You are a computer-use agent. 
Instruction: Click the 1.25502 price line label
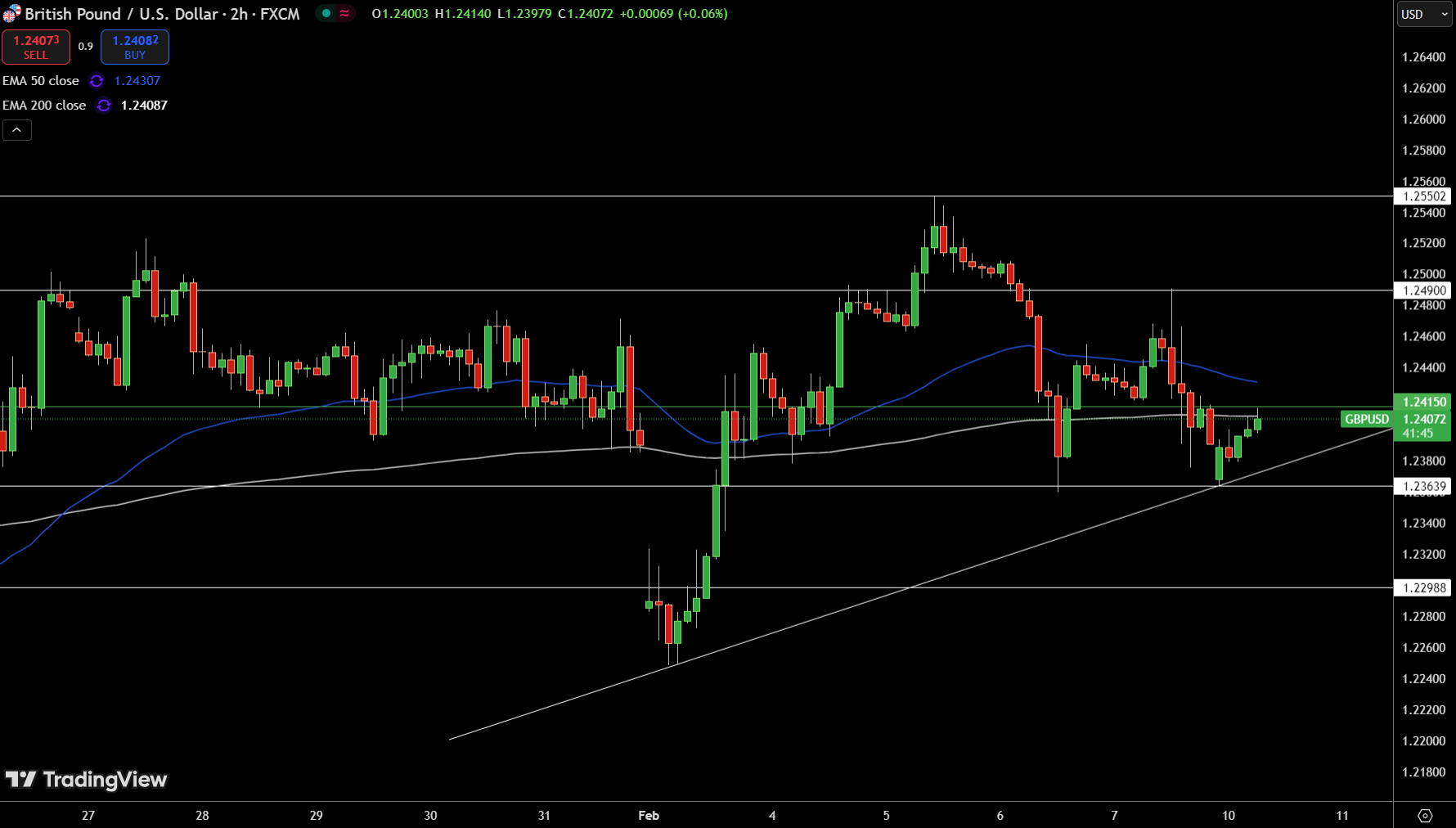click(1422, 196)
